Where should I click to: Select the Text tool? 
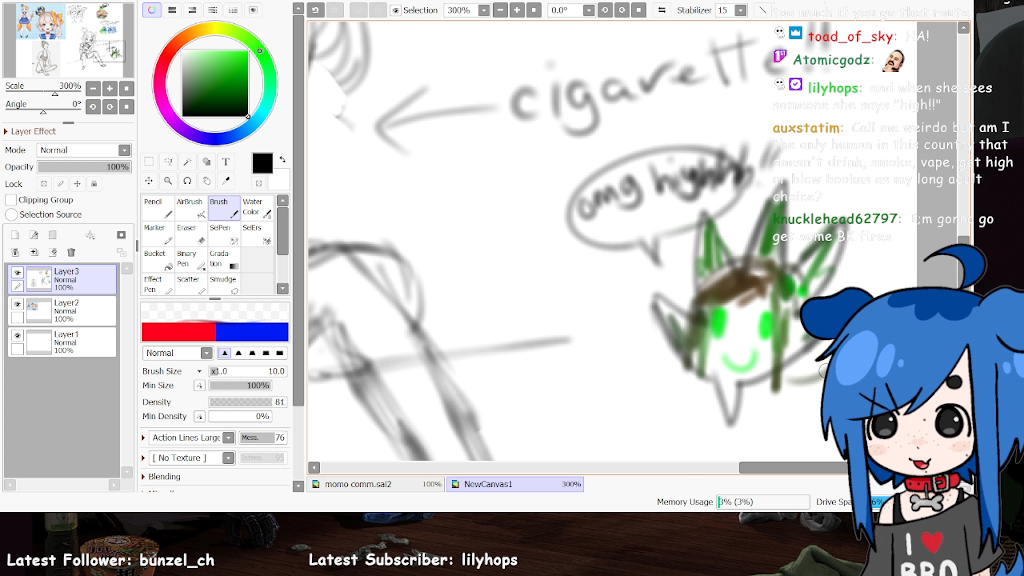pyautogui.click(x=226, y=161)
